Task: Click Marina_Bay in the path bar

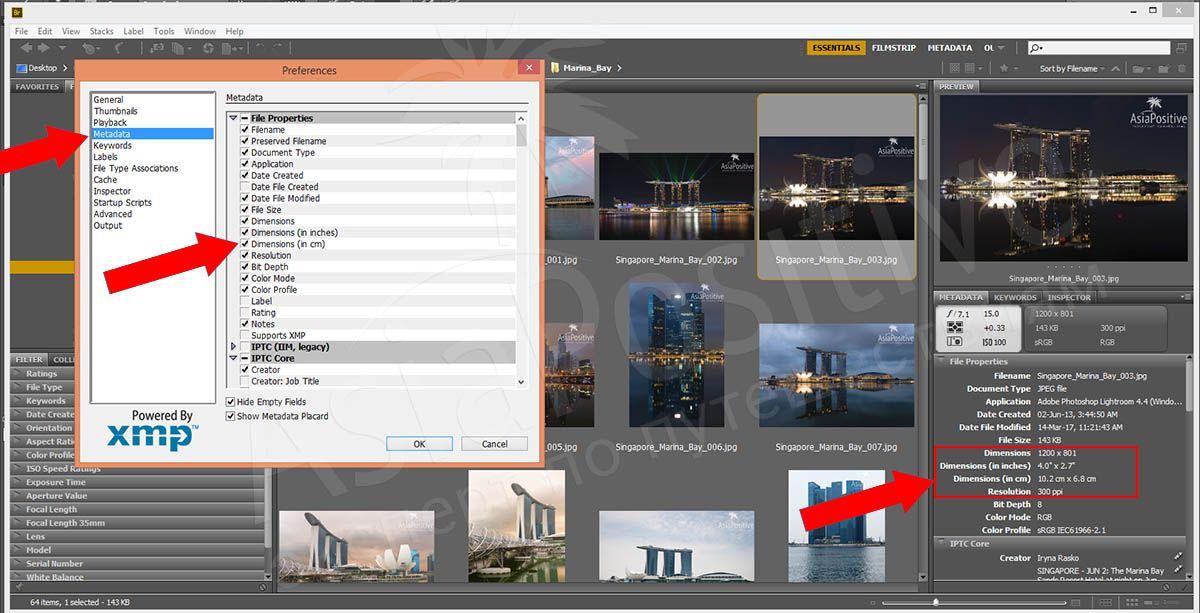Action: (587, 68)
